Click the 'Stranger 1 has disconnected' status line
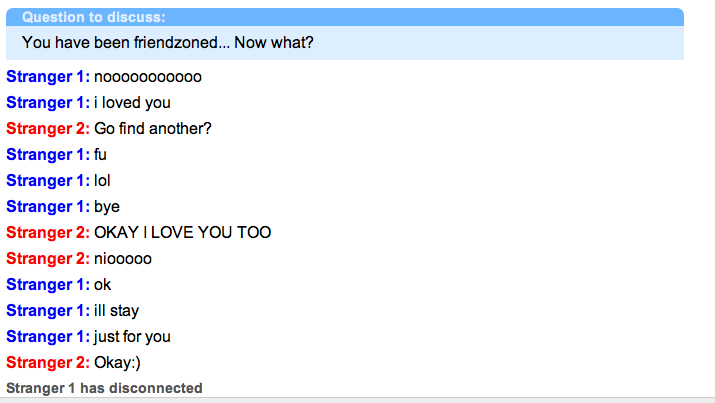Viewport: 715px width, 403px height. click(x=104, y=388)
